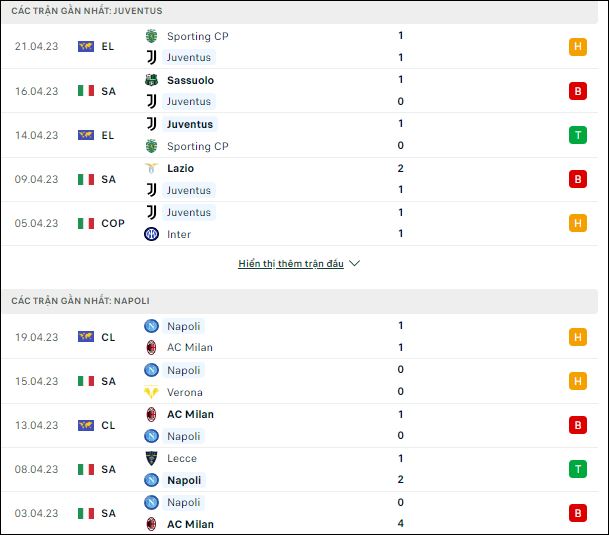Click the green T result badge for Lecce match
Viewport: 609px width, 535px height.
tap(578, 469)
